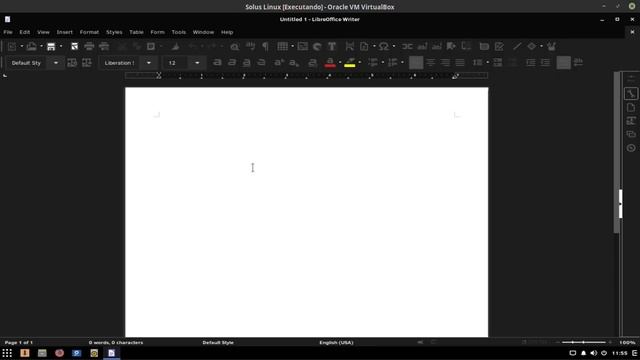Screen dimensions: 640x360
Task: Click the Insert Footnote icon
Action: tap(422, 47)
